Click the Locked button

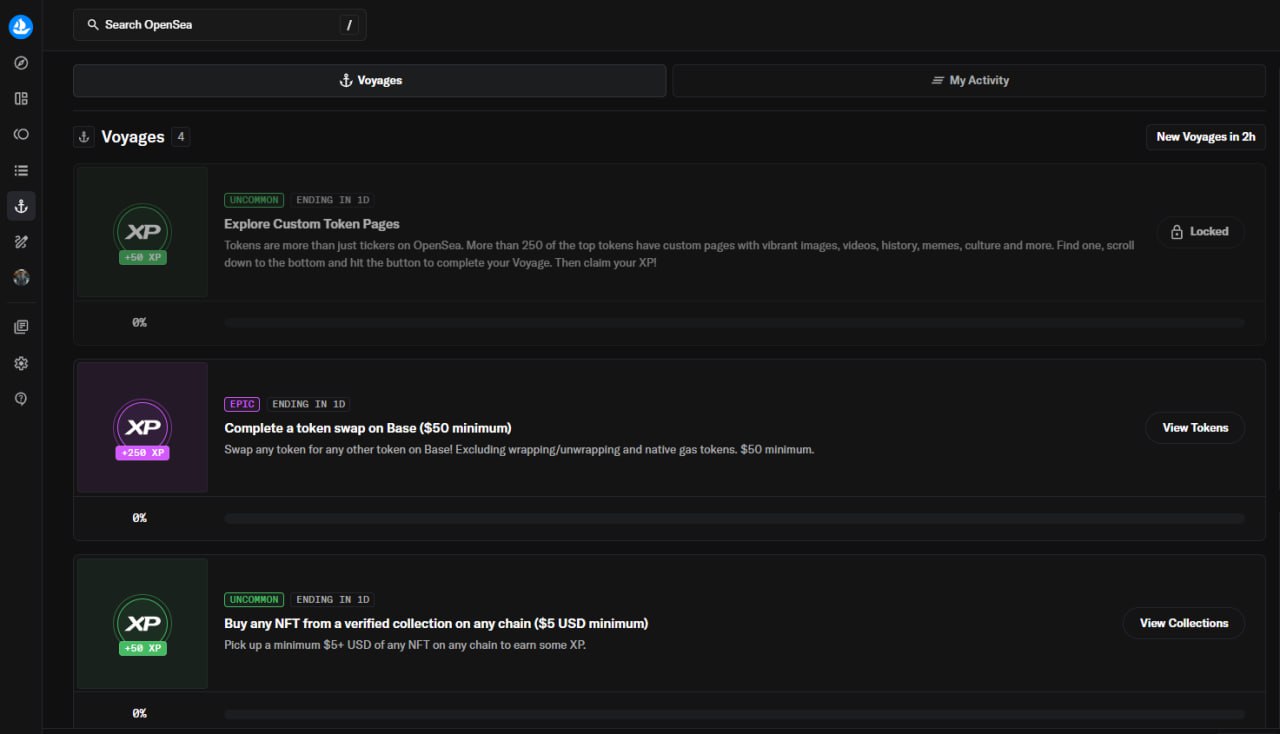click(x=1200, y=232)
